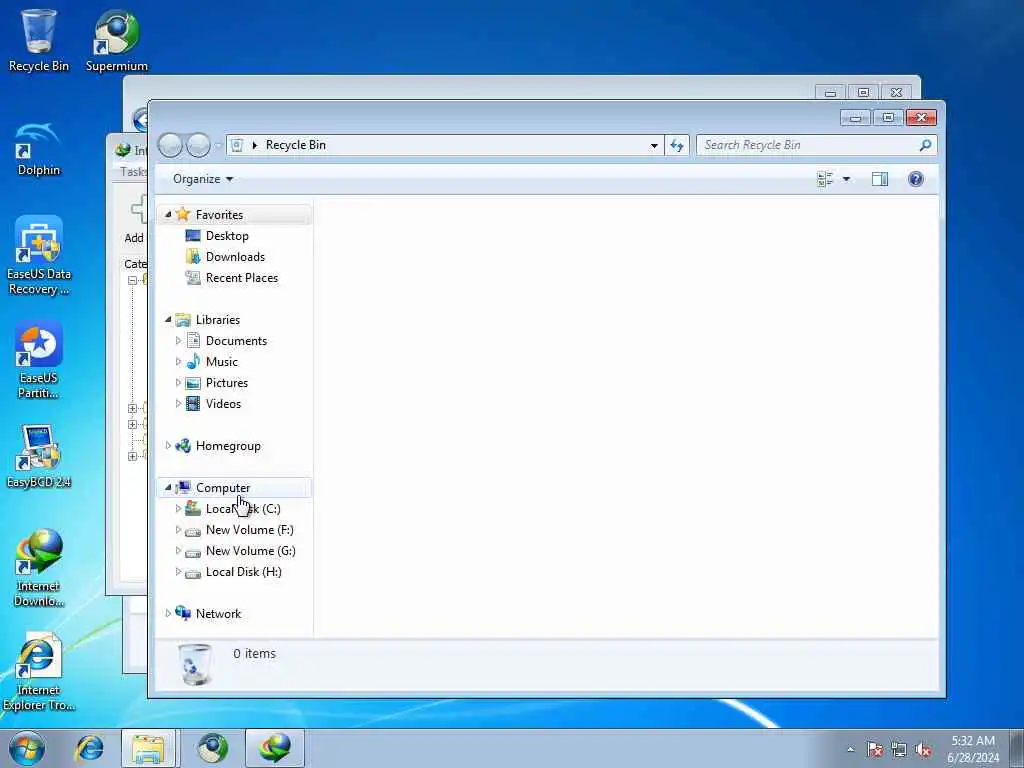Click the Recycle Bin address path
Viewport: 1024px width, 768px height.
(295, 145)
